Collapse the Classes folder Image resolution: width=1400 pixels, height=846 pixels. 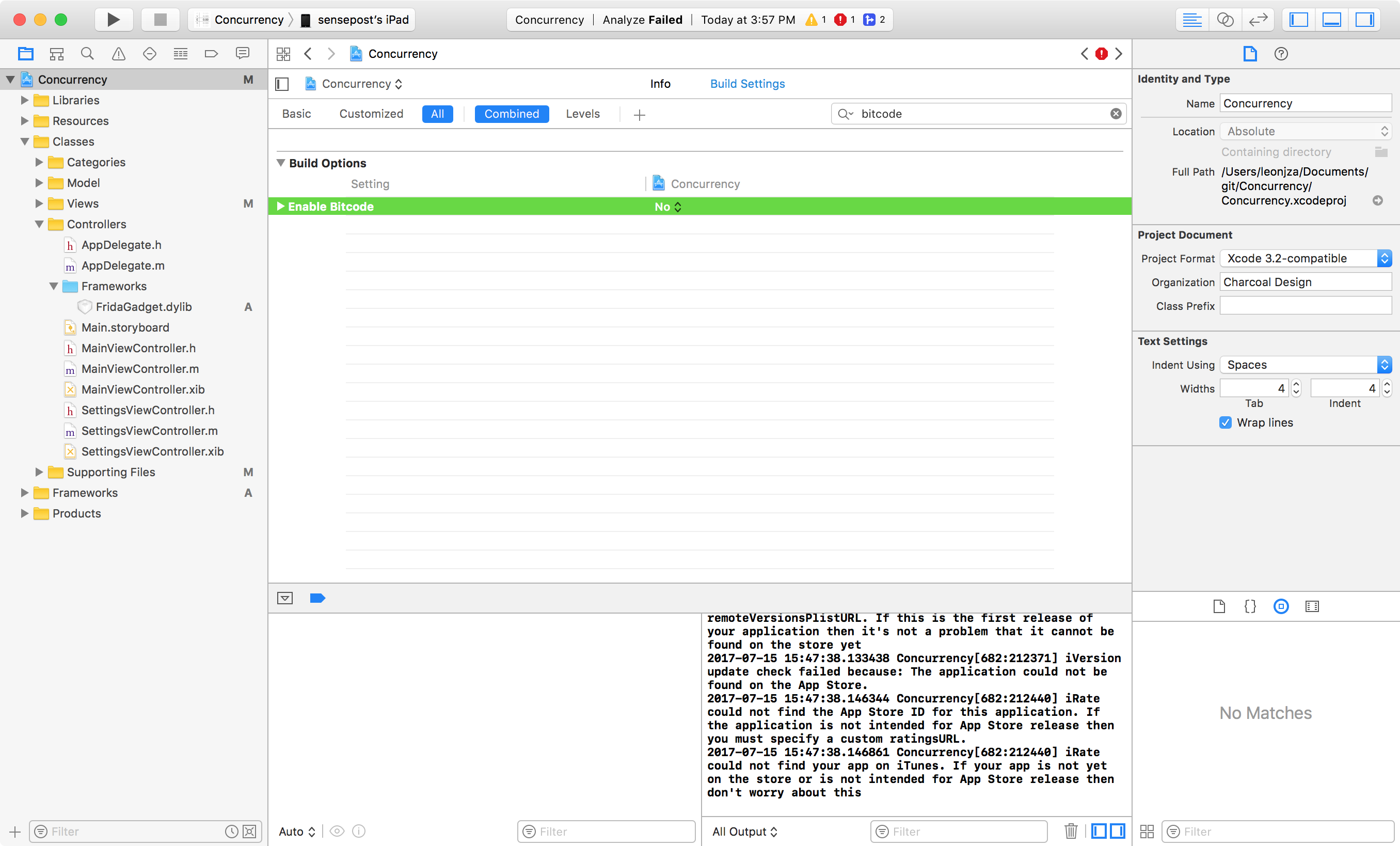click(x=24, y=142)
